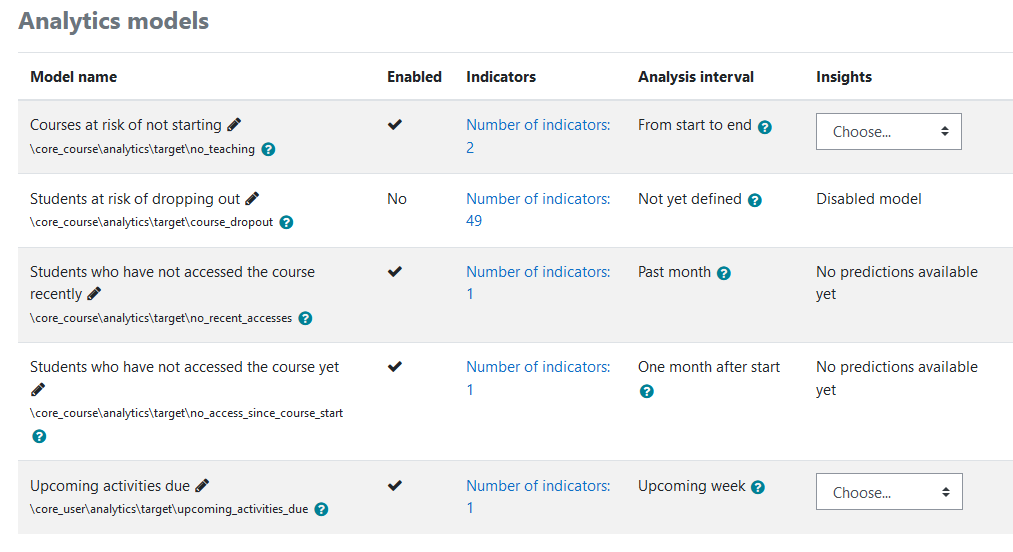
Task: Click enabled checkmark for 'Upcoming activities due'
Action: pyautogui.click(x=395, y=485)
